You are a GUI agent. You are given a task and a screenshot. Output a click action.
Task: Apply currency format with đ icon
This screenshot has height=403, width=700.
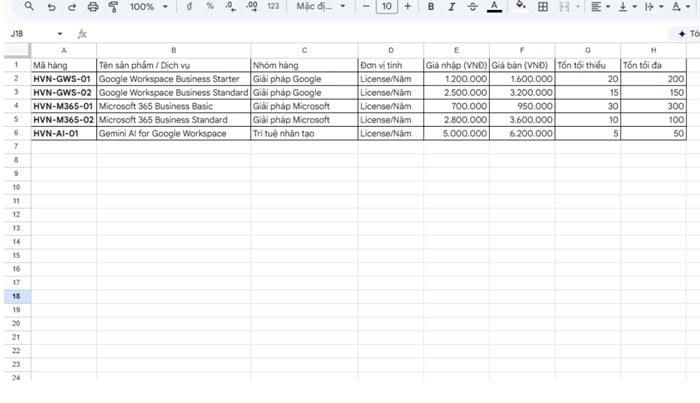coord(189,6)
